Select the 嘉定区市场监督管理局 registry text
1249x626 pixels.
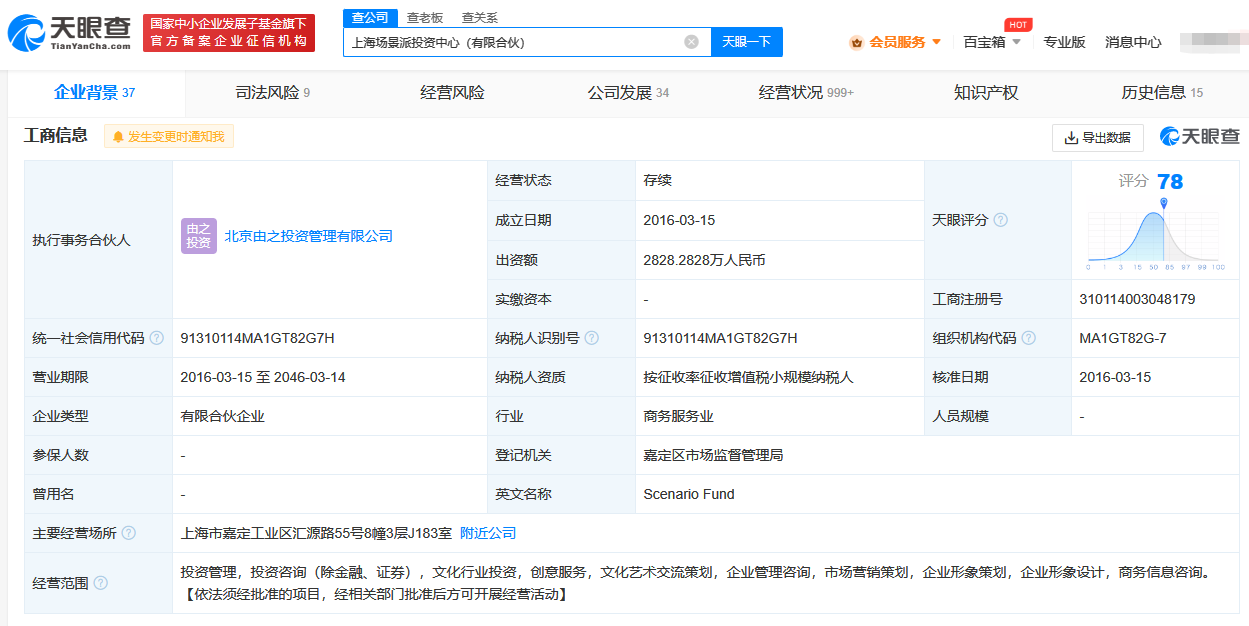point(713,455)
